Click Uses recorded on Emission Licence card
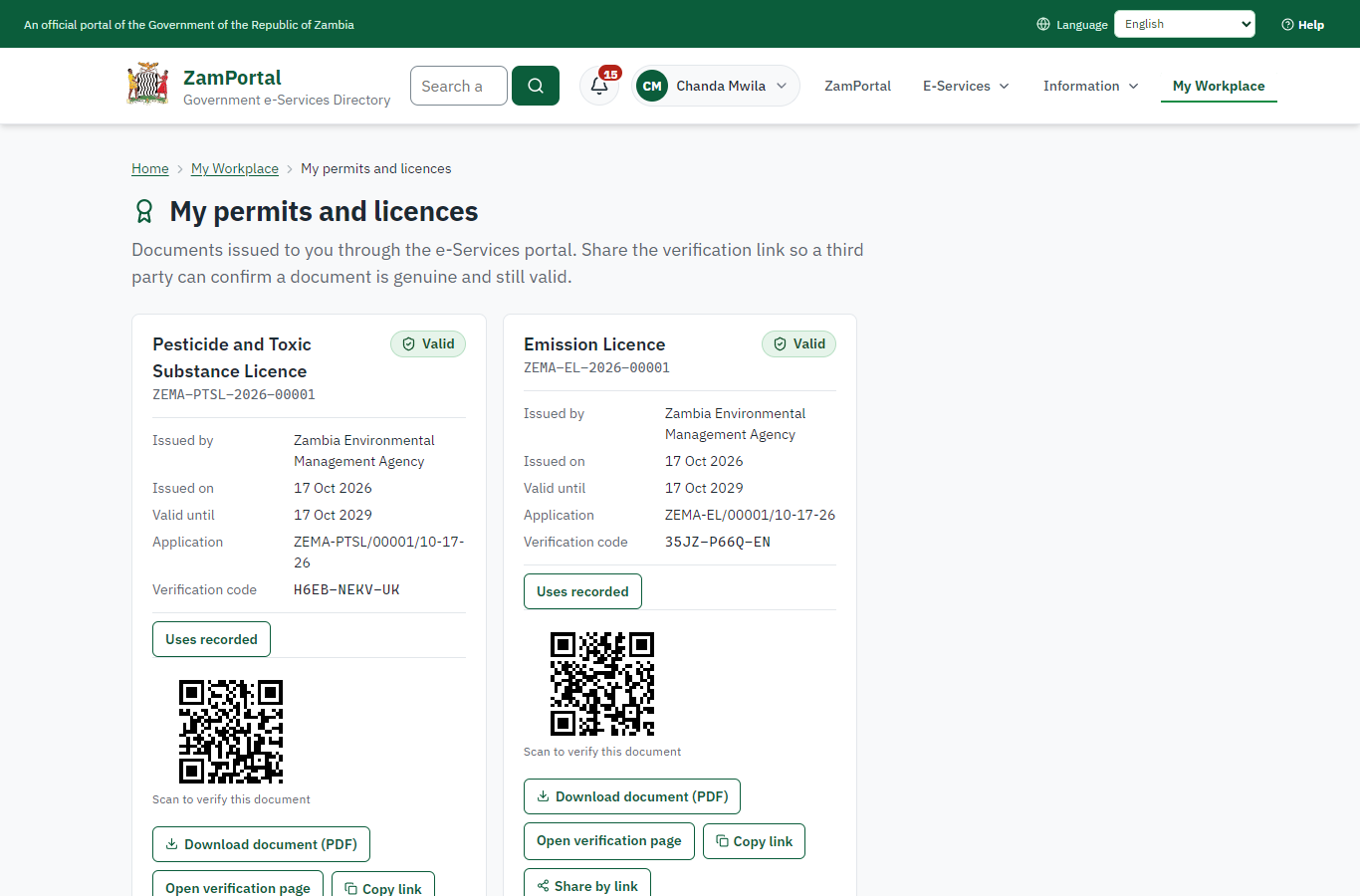This screenshot has height=896, width=1360. (582, 591)
